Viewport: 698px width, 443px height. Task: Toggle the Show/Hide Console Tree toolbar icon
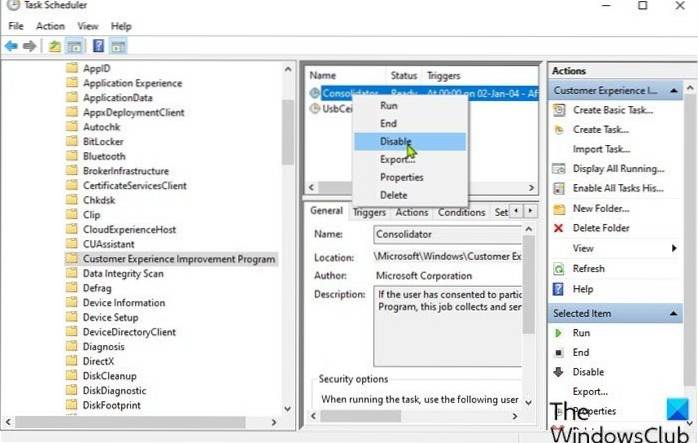[x=75, y=46]
